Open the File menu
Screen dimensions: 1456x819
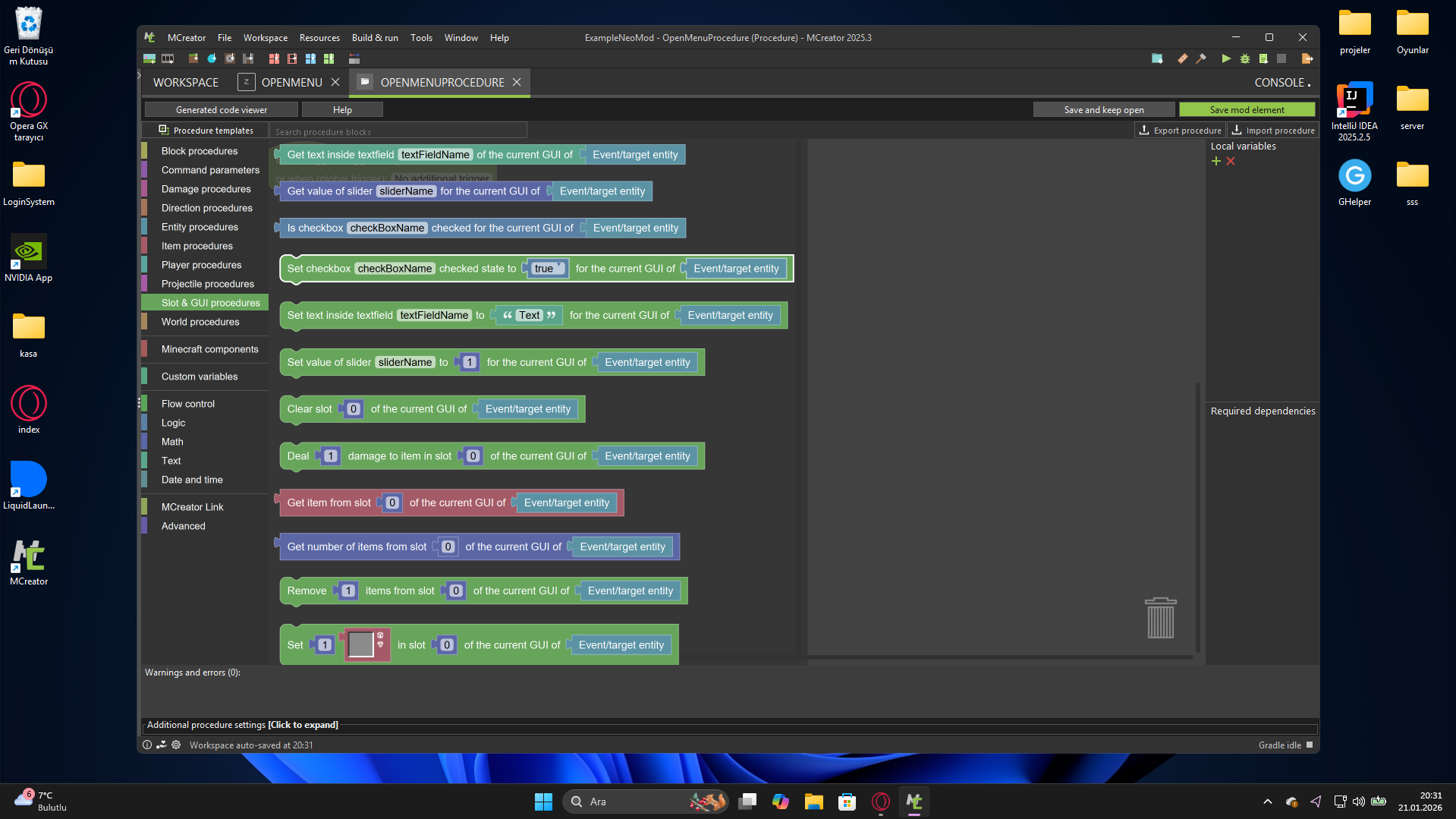point(225,37)
